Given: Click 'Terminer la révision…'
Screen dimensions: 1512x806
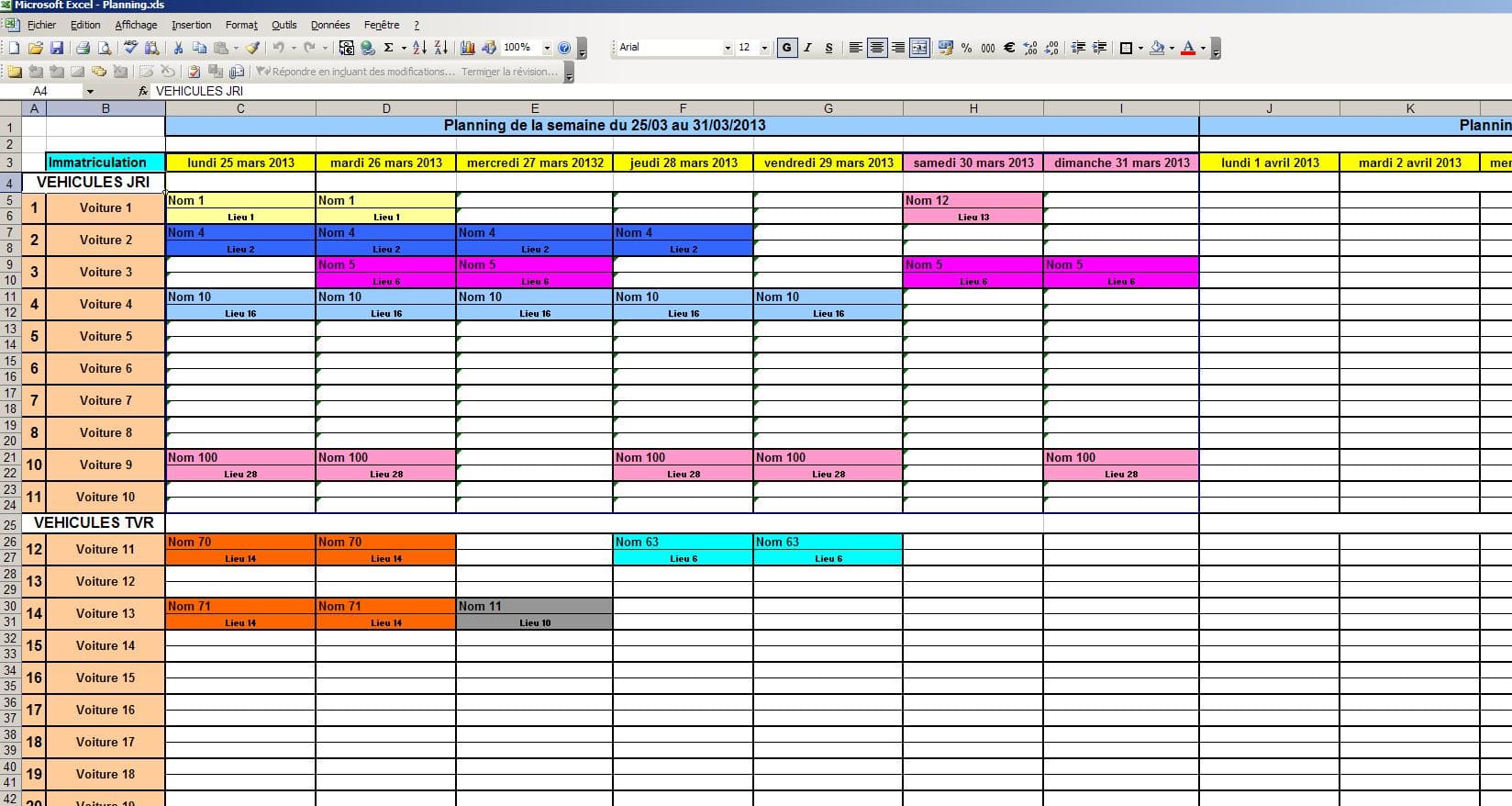Looking at the screenshot, I should tap(509, 72).
